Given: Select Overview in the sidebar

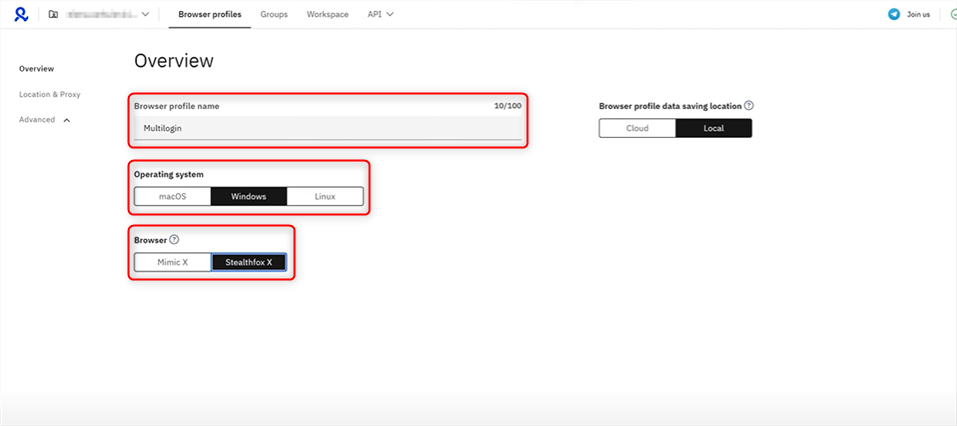Looking at the screenshot, I should click(x=37, y=68).
